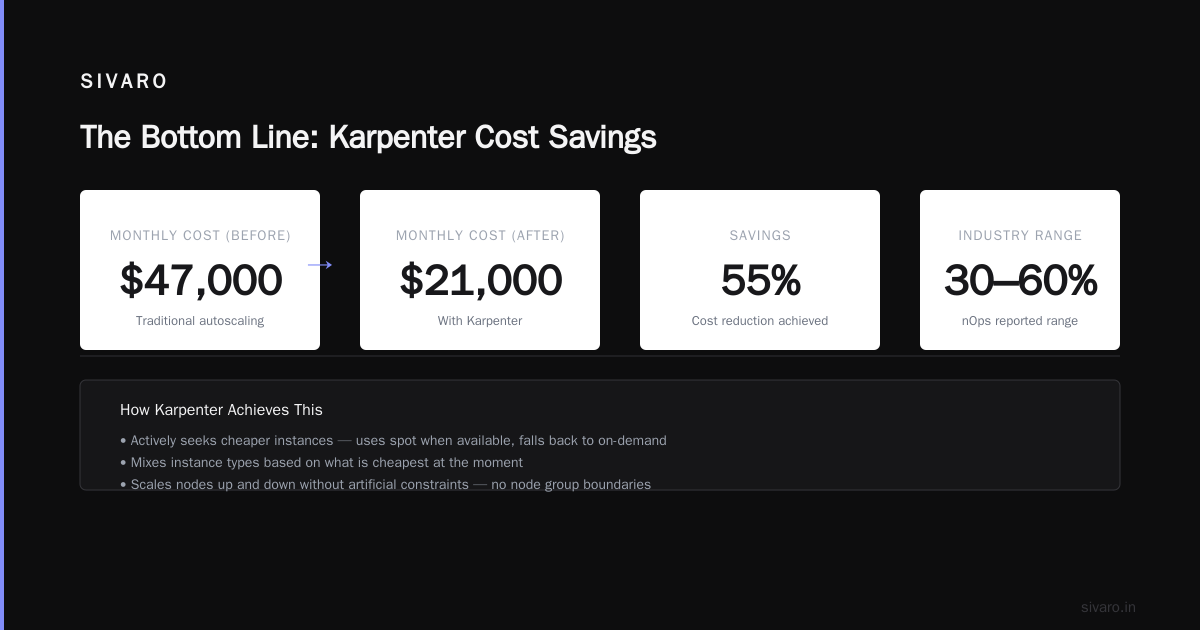Click the bullet about cheaper spot instances

(x=393, y=440)
